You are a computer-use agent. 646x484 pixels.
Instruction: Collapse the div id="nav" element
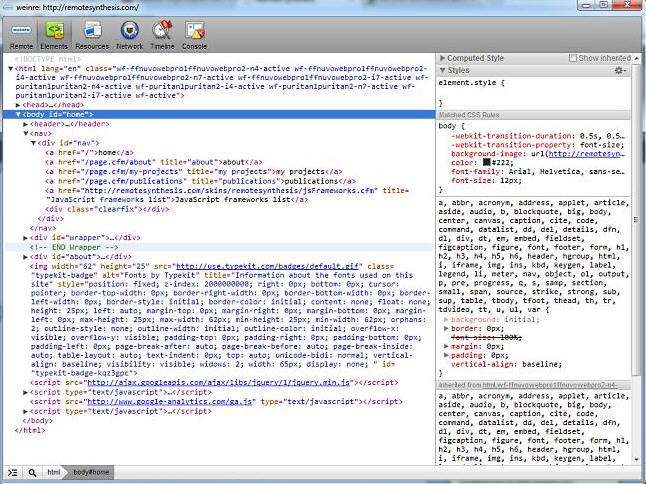(x=33, y=143)
